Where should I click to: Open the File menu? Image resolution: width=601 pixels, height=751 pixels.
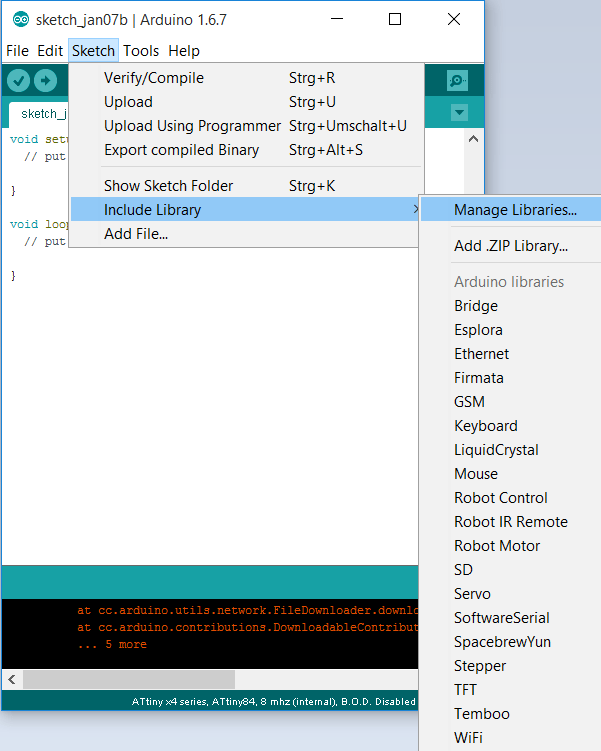pyautogui.click(x=18, y=51)
